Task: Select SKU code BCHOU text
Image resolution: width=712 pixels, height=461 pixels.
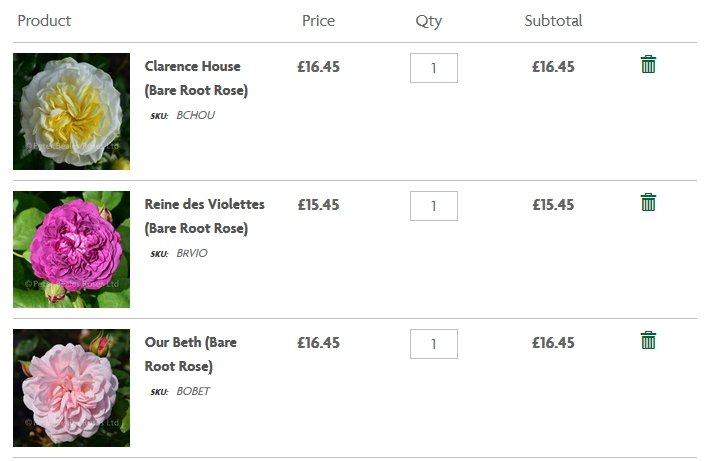Action: [x=196, y=115]
